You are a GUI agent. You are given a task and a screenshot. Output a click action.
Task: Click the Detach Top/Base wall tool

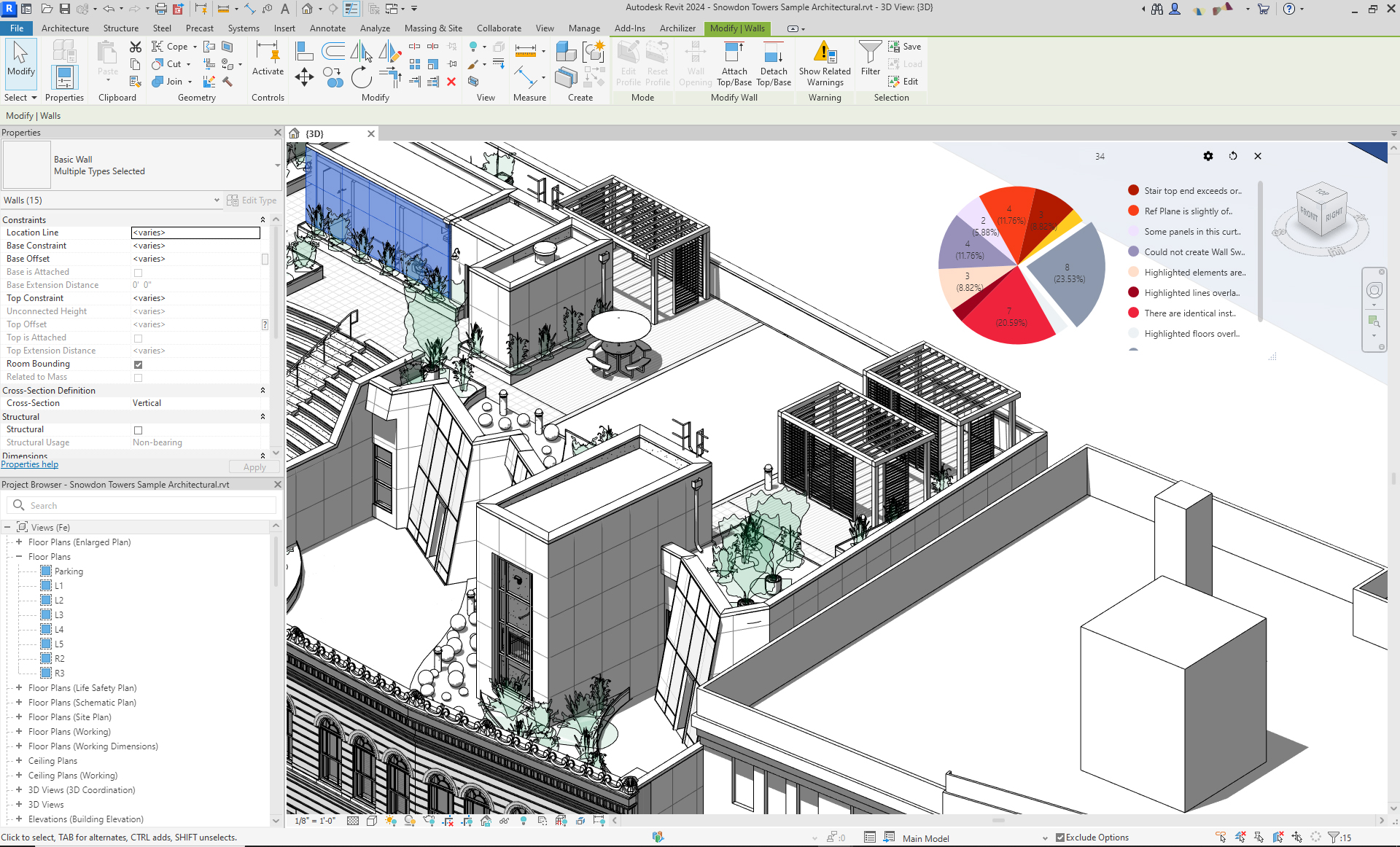tap(773, 63)
